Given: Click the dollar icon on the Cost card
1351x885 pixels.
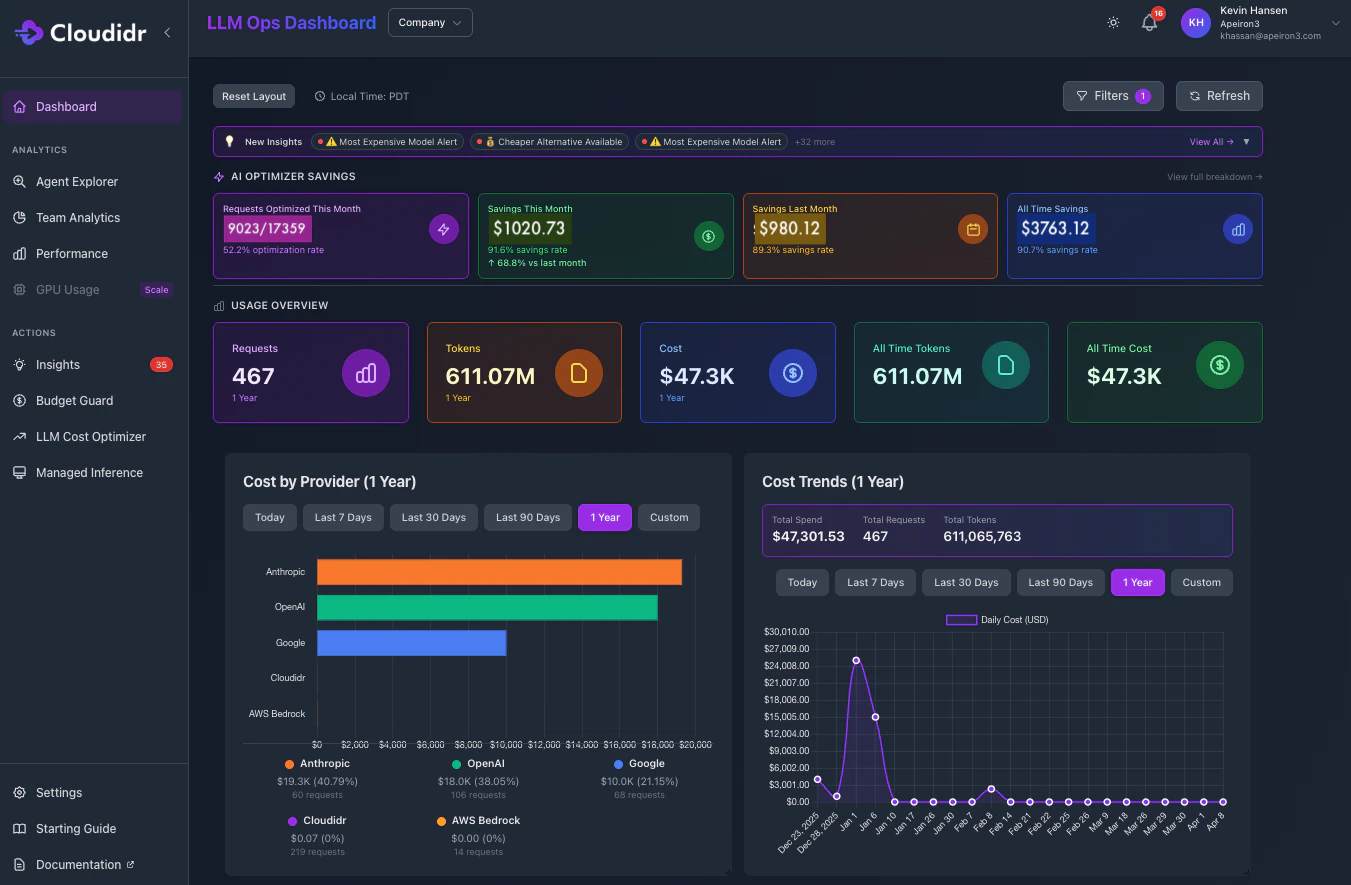Looking at the screenshot, I should (x=792, y=372).
